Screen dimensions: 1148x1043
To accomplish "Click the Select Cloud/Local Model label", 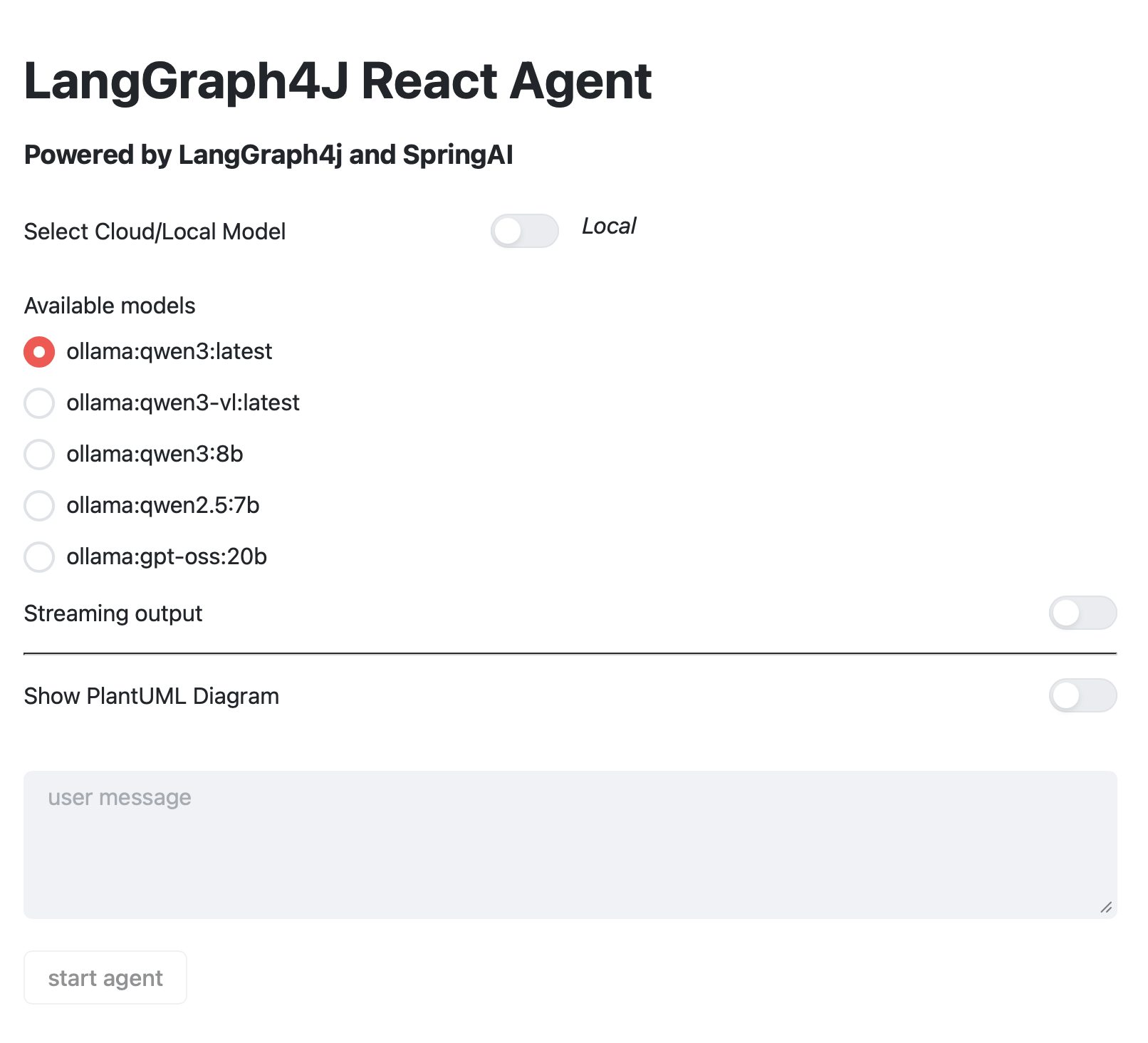I will 155,232.
